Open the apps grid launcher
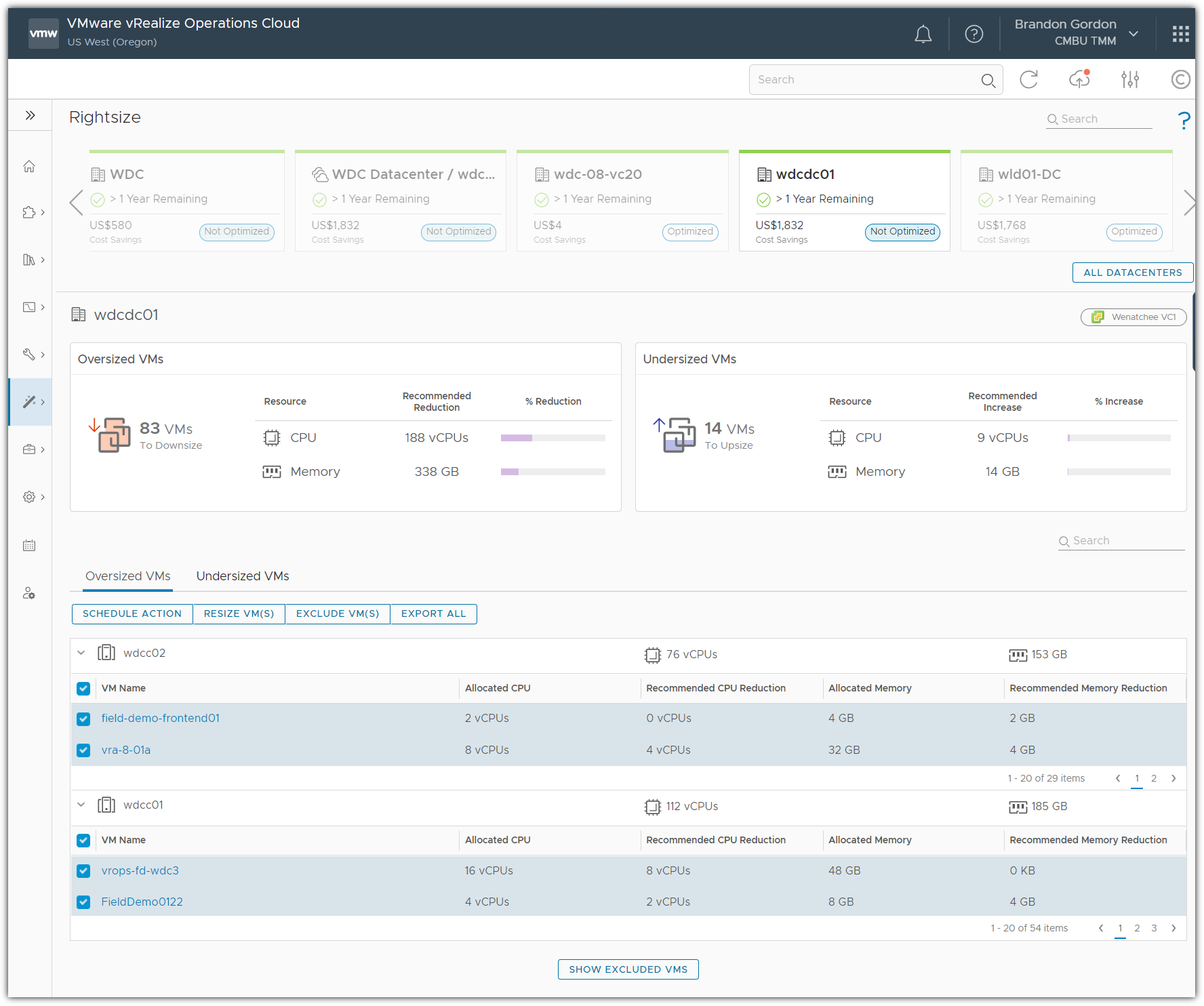This screenshot has height=1006, width=1204. coord(1180,34)
